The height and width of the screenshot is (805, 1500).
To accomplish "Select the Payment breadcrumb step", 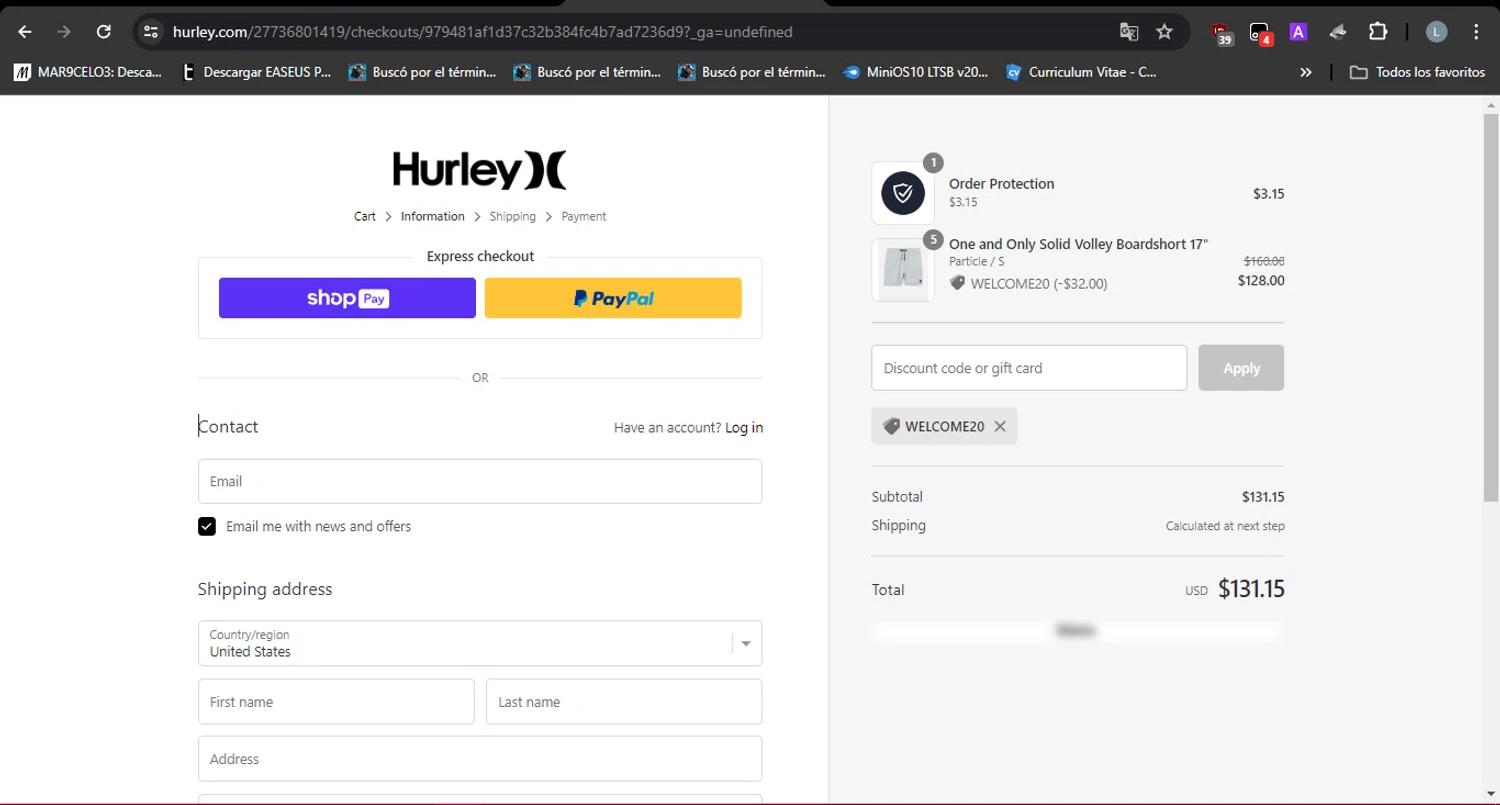I will pos(584,216).
